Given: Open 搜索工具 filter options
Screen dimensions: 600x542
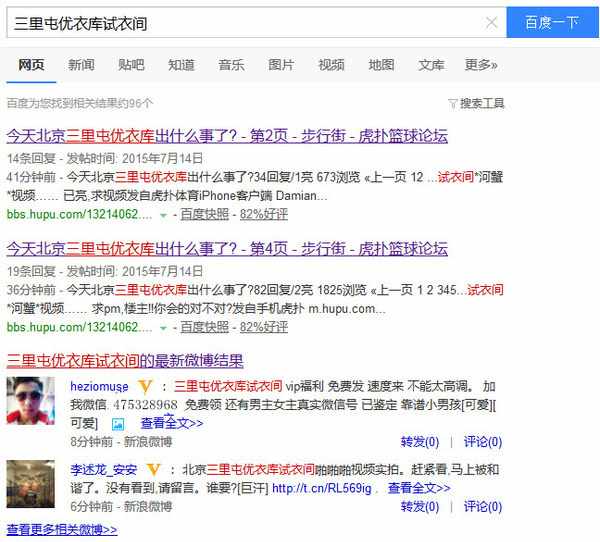Looking at the screenshot, I should pyautogui.click(x=482, y=103).
